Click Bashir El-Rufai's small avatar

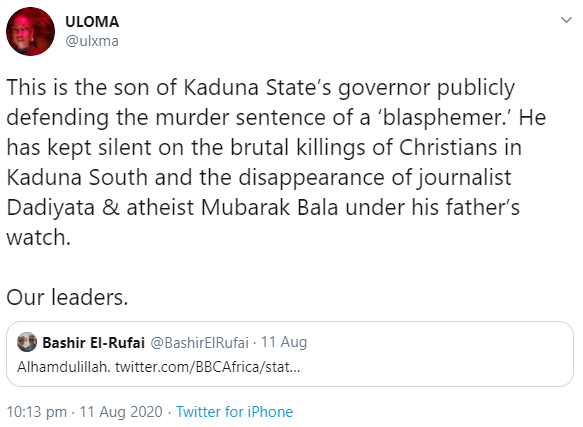(x=27, y=342)
